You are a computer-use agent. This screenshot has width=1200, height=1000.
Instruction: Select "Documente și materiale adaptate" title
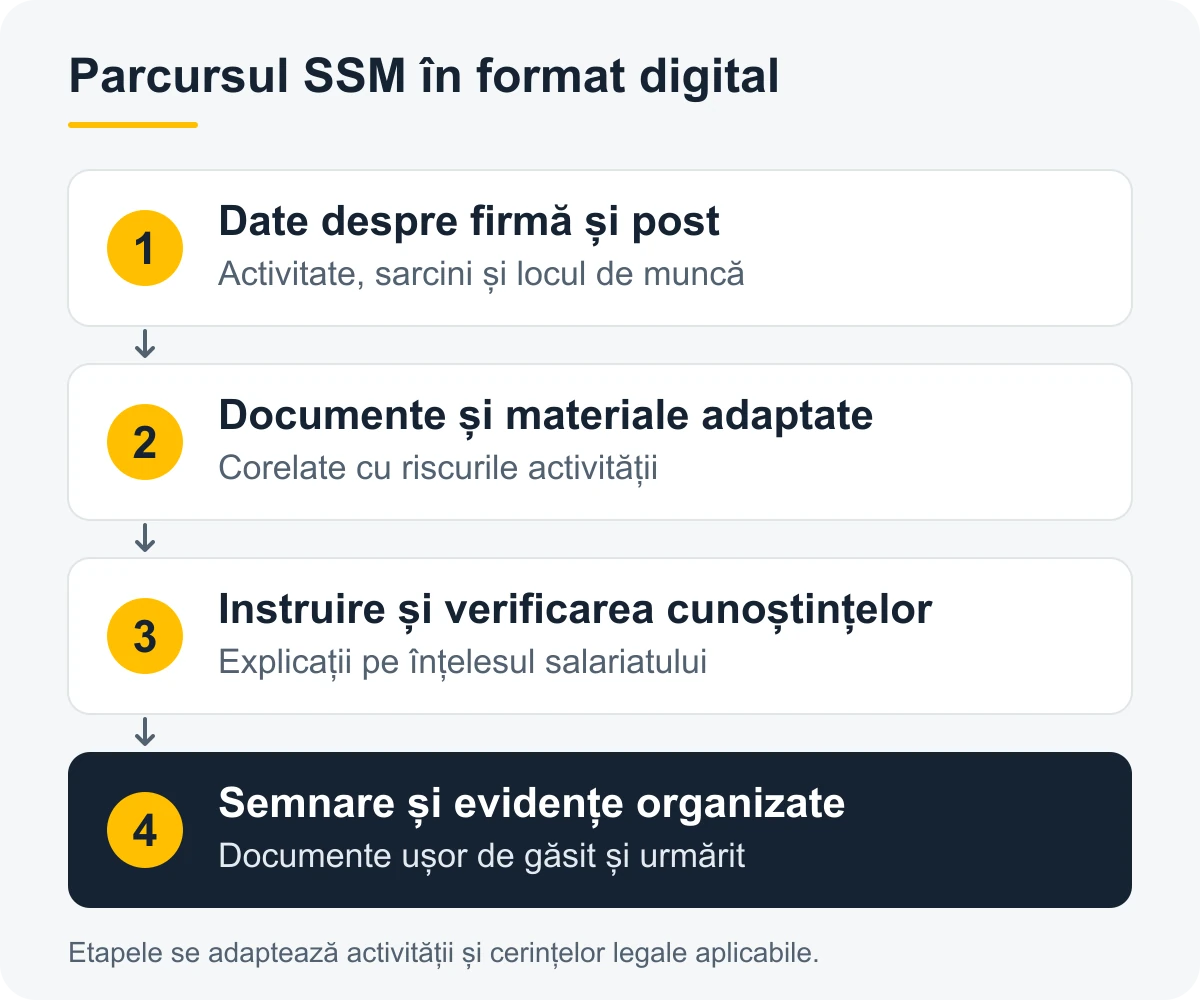point(546,416)
